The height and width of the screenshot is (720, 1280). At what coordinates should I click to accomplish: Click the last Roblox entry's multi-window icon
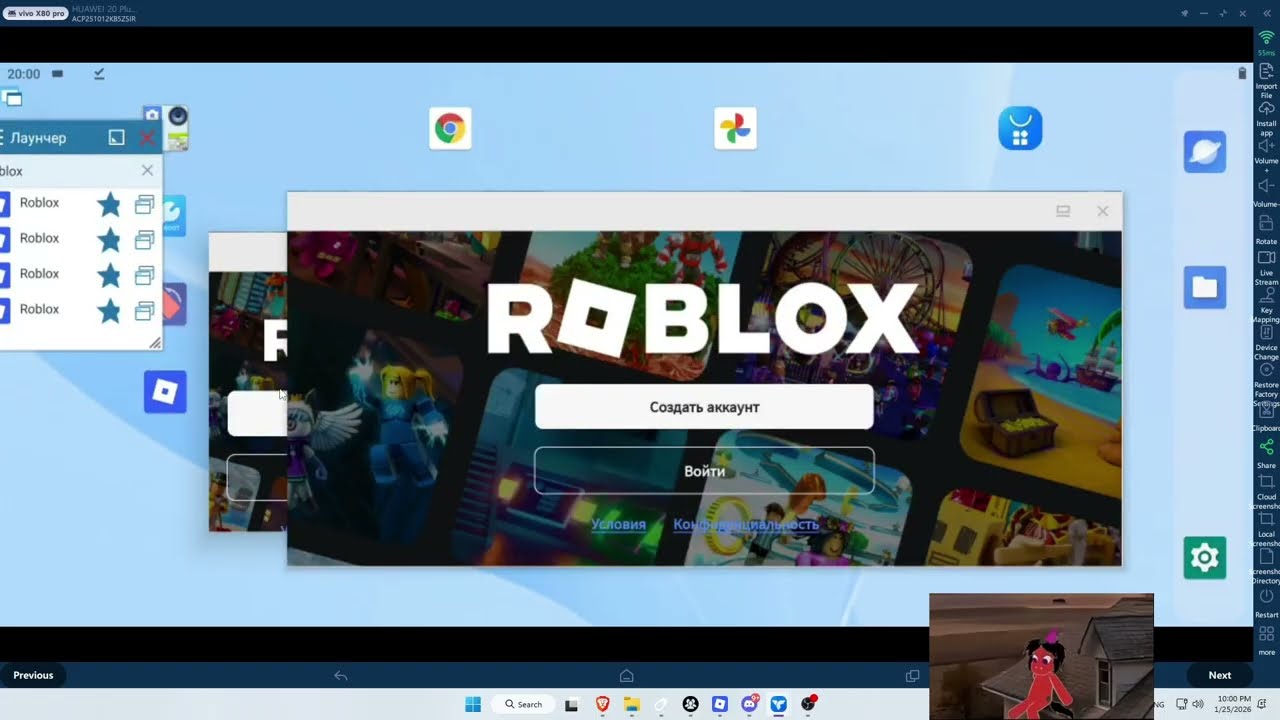click(x=144, y=311)
